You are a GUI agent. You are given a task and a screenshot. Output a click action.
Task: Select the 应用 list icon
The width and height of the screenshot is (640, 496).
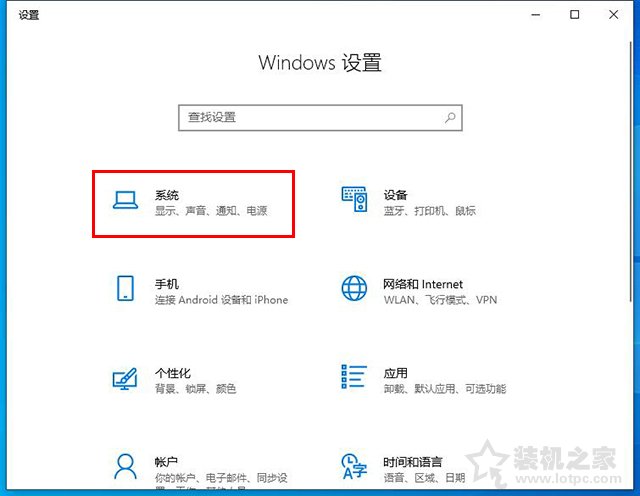coord(354,379)
